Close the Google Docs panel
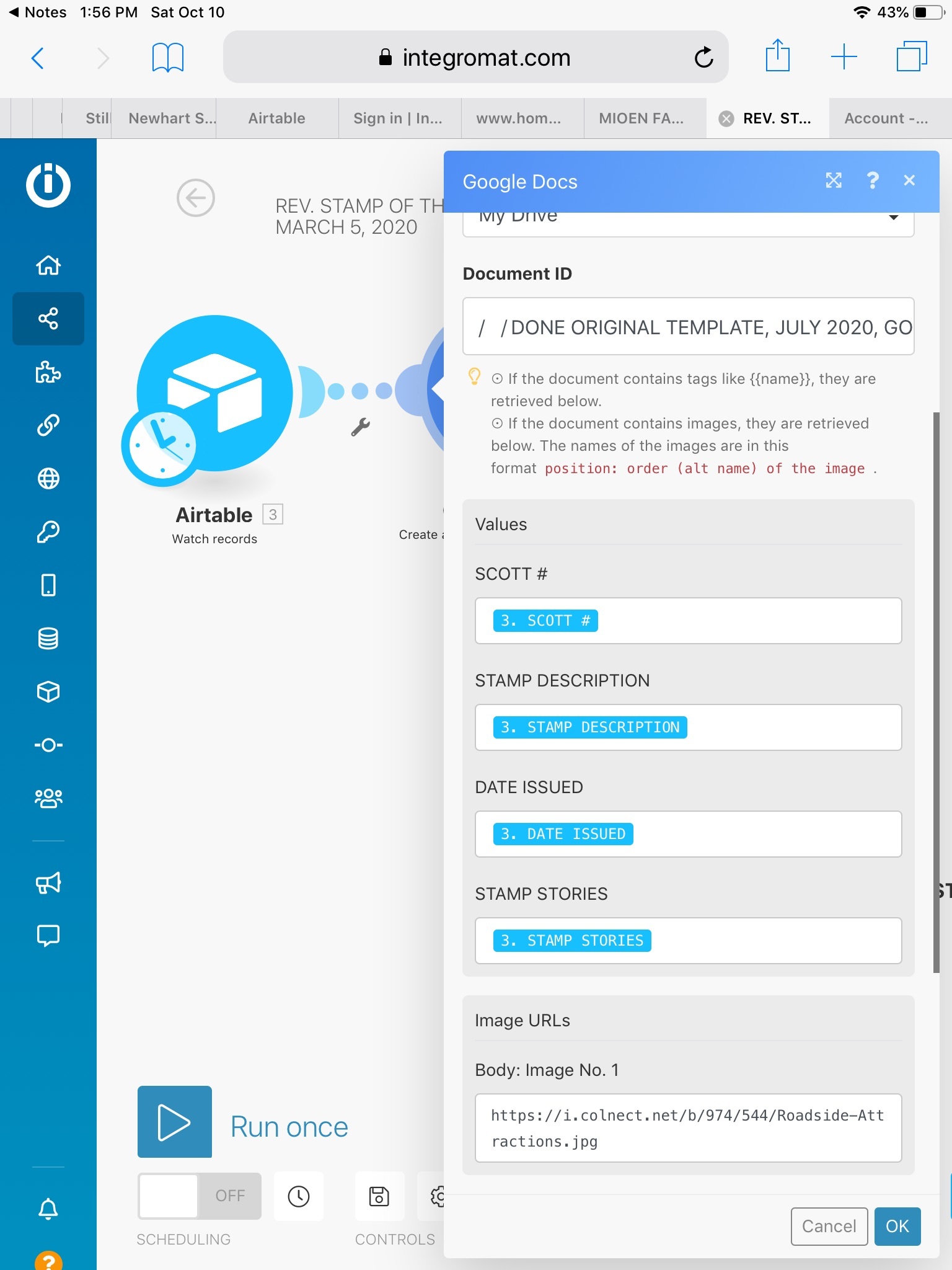952x1270 pixels. tap(909, 180)
